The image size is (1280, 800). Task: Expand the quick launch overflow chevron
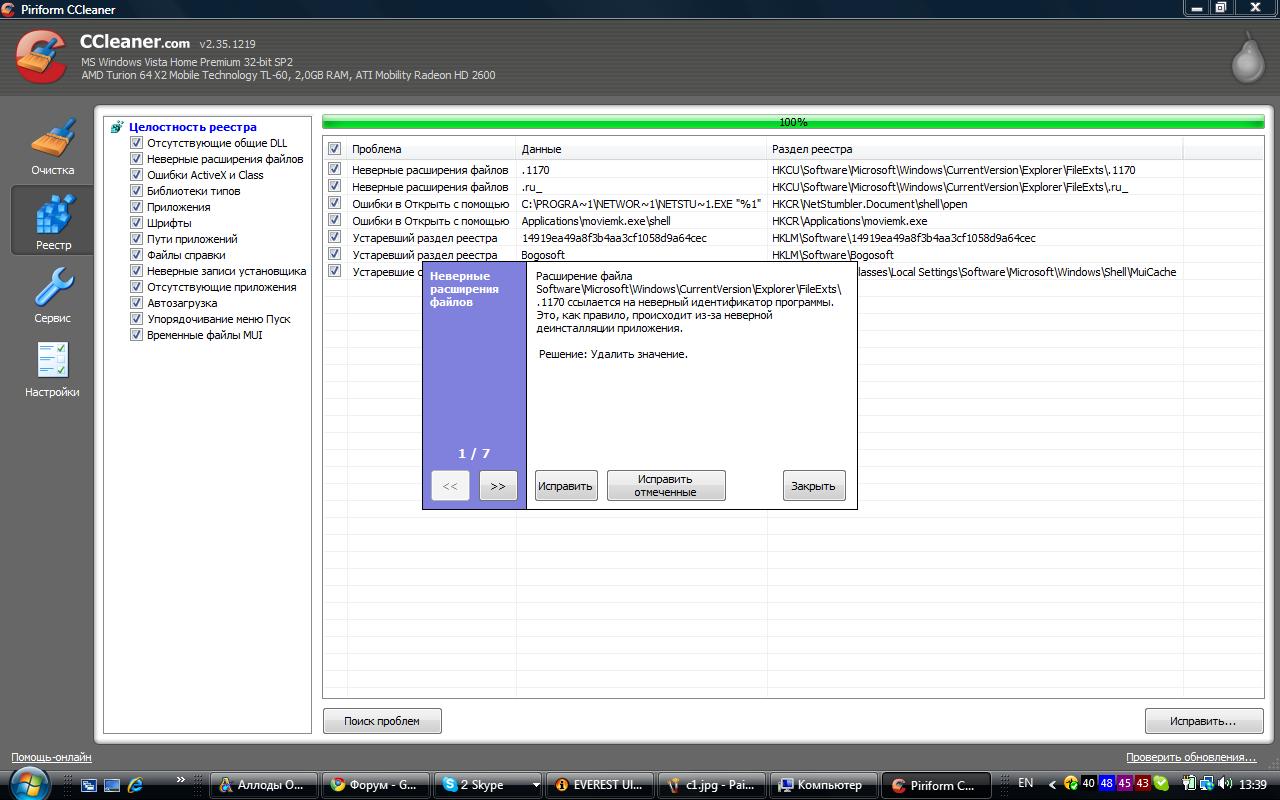(x=180, y=779)
